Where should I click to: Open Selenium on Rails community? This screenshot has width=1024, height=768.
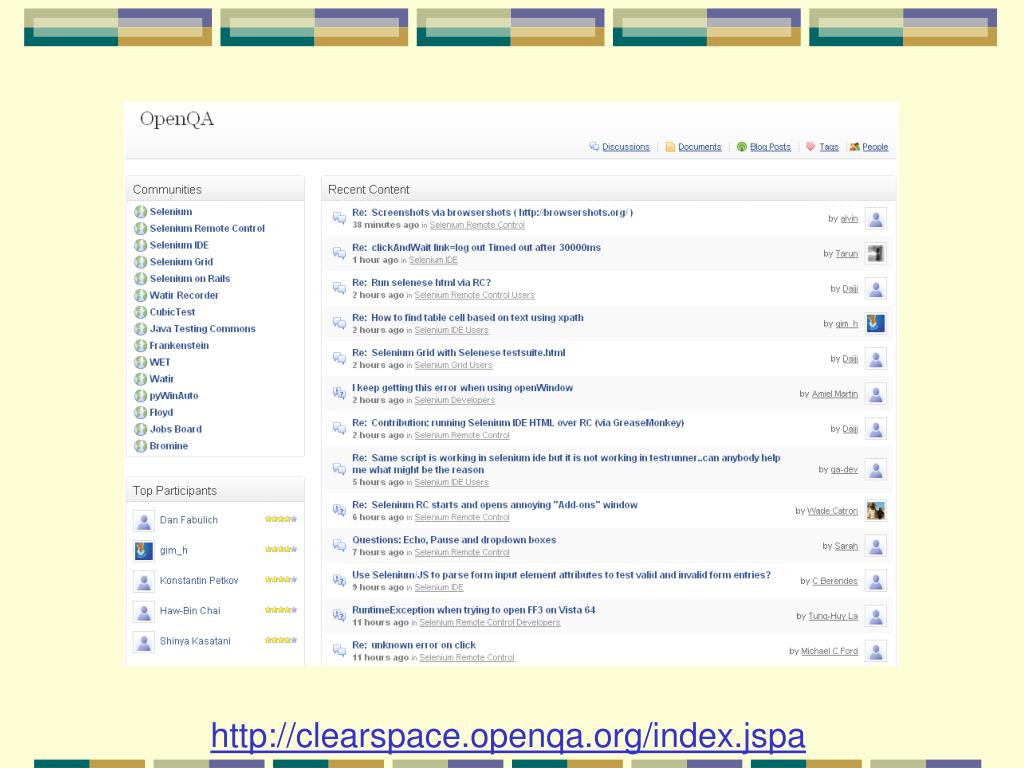[x=189, y=278]
